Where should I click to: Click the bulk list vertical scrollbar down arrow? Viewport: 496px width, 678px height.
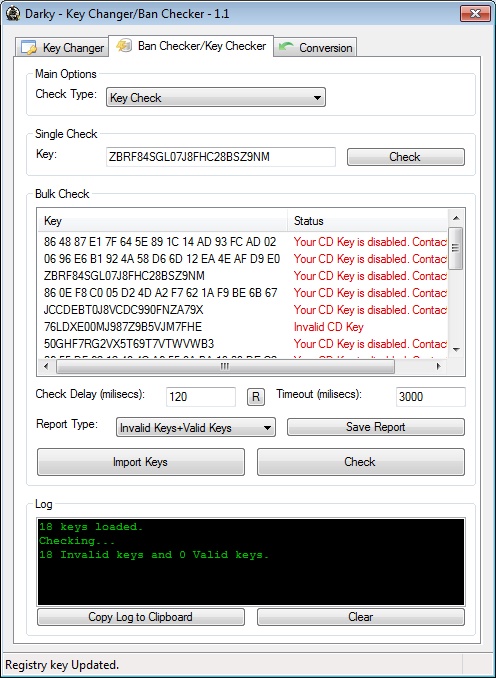tap(456, 349)
